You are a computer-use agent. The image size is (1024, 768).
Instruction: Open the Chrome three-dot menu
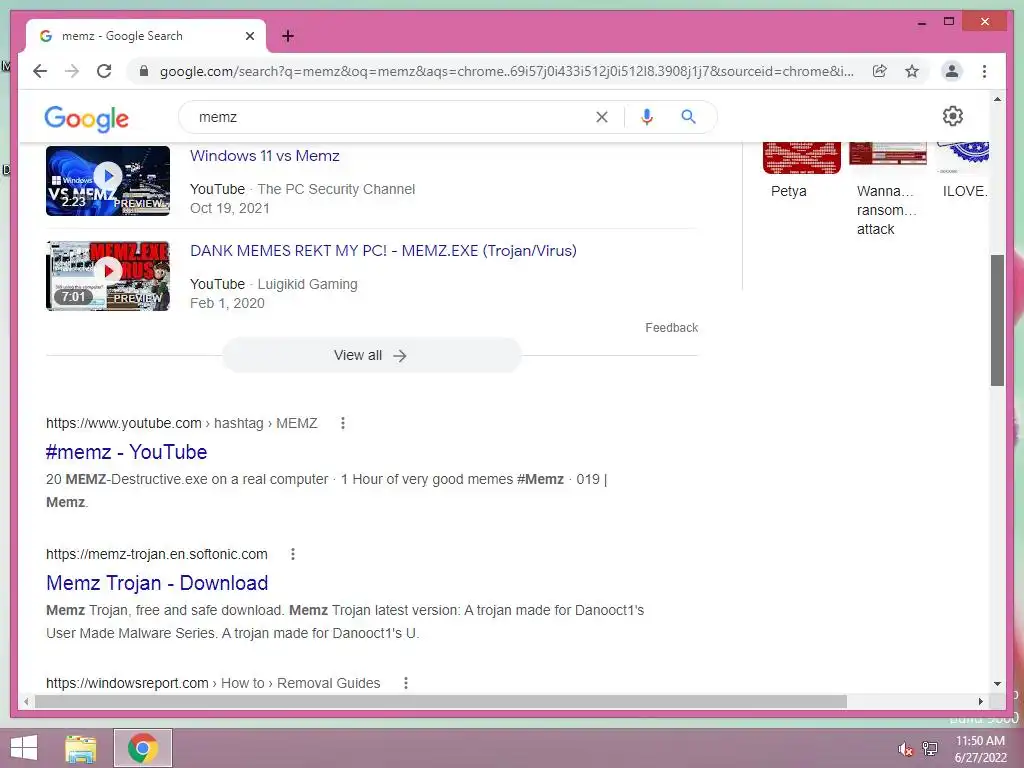(984, 71)
